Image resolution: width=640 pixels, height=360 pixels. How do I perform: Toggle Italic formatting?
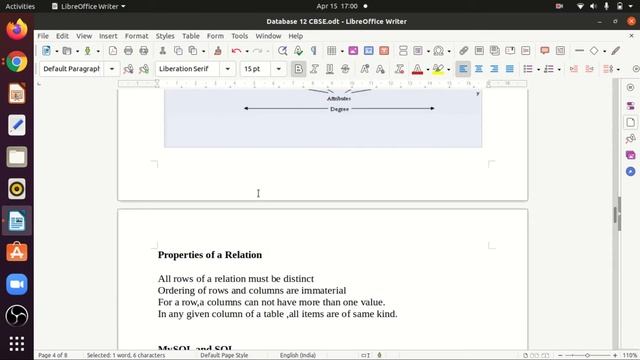coord(314,69)
